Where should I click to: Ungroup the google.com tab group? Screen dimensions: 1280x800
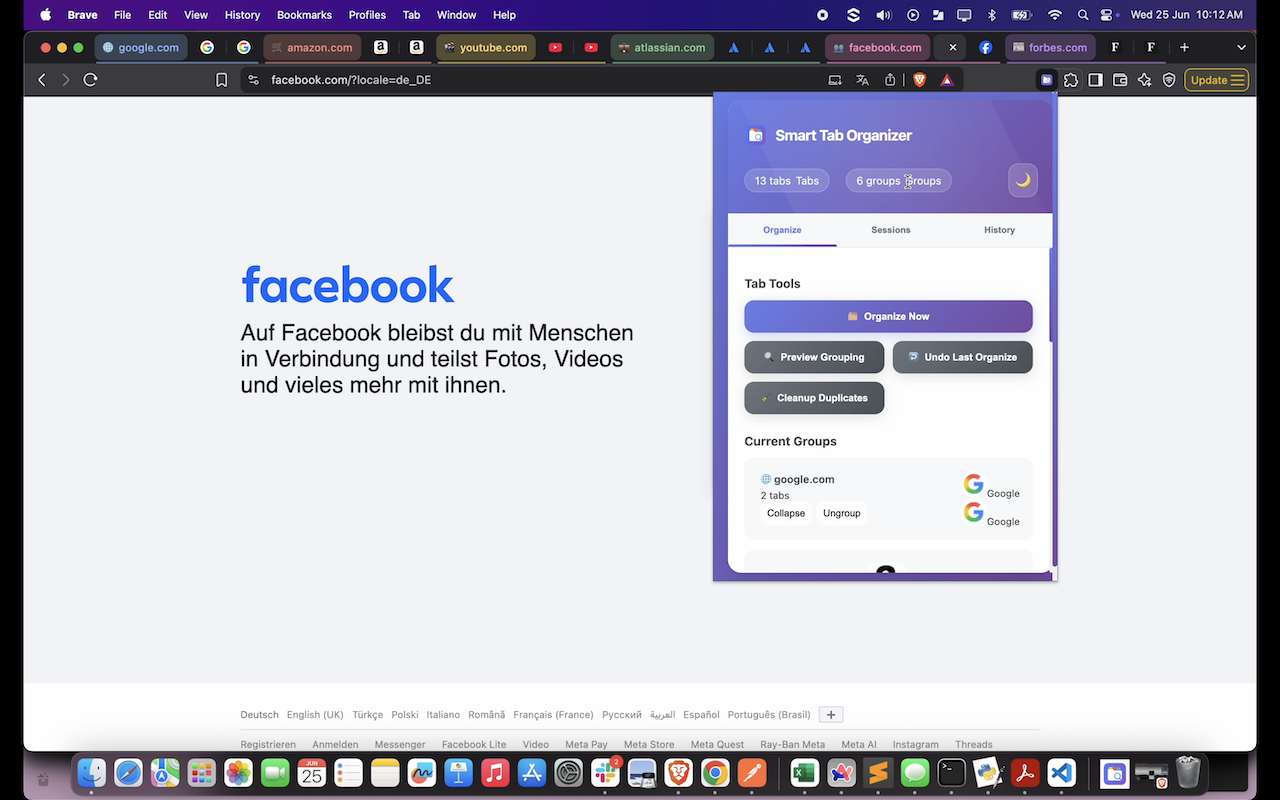click(842, 513)
